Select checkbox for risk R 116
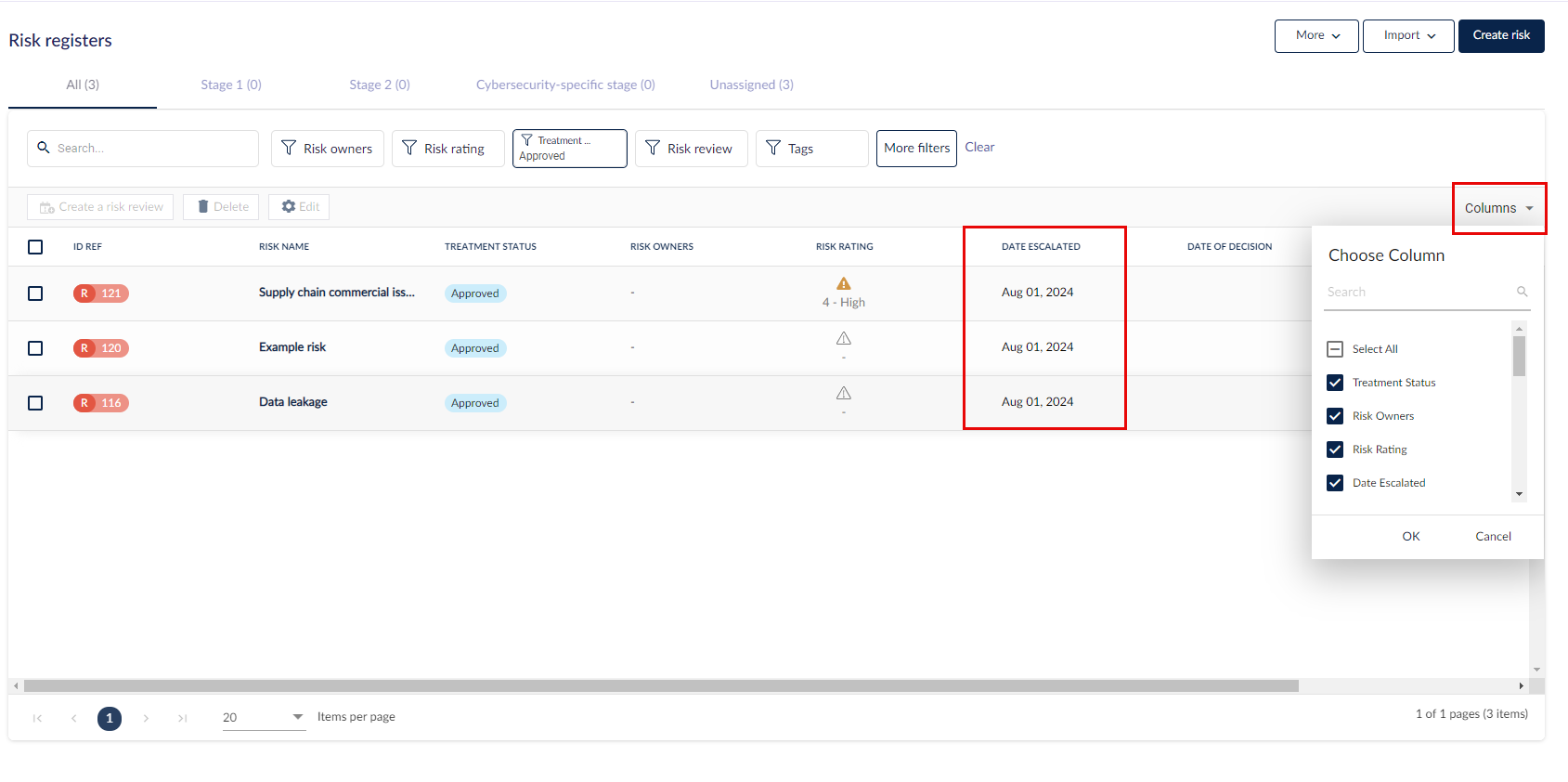 [35, 403]
